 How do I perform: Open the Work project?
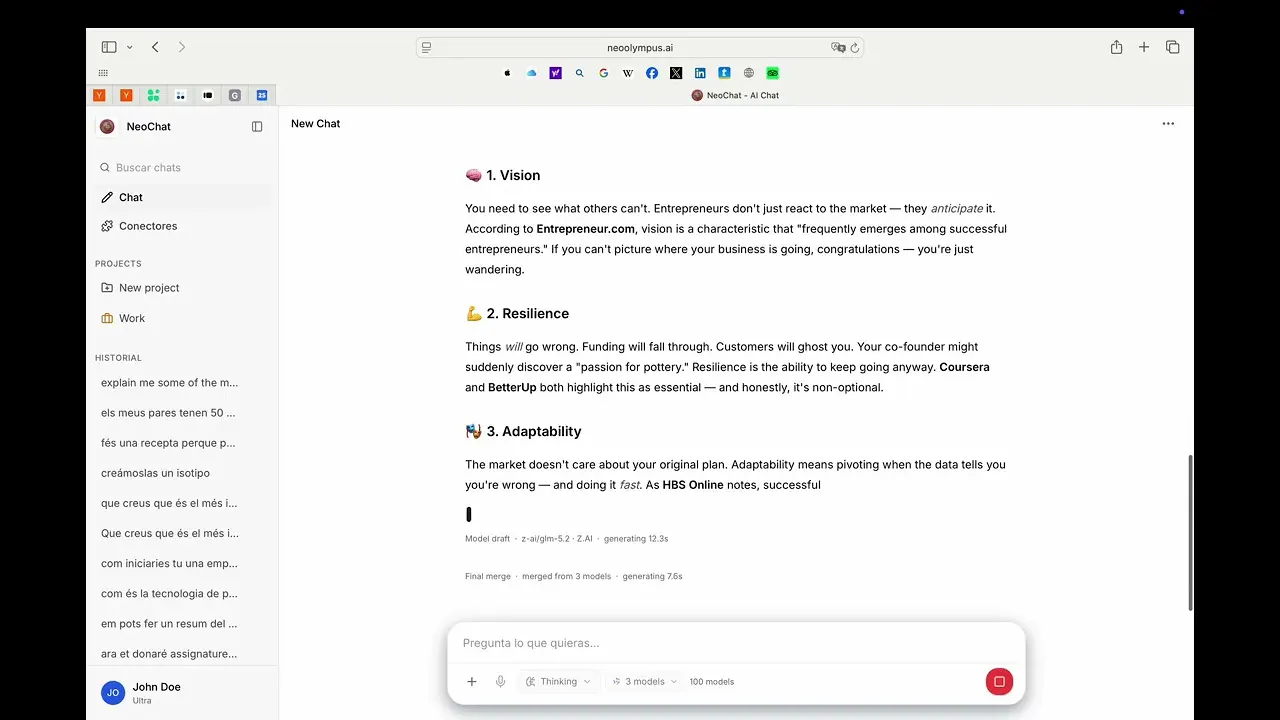182,318
